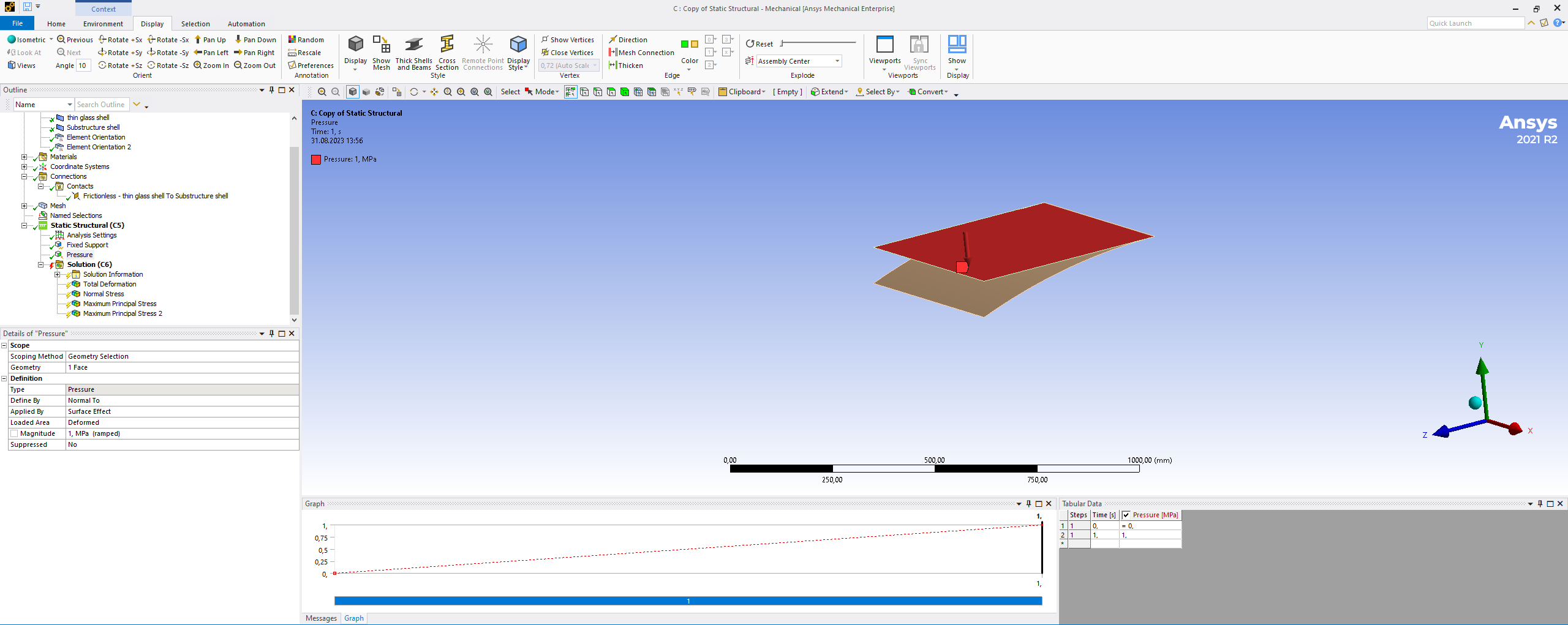Switch to the Selection ribbon tab
This screenshot has width=1568, height=625.
click(x=195, y=24)
